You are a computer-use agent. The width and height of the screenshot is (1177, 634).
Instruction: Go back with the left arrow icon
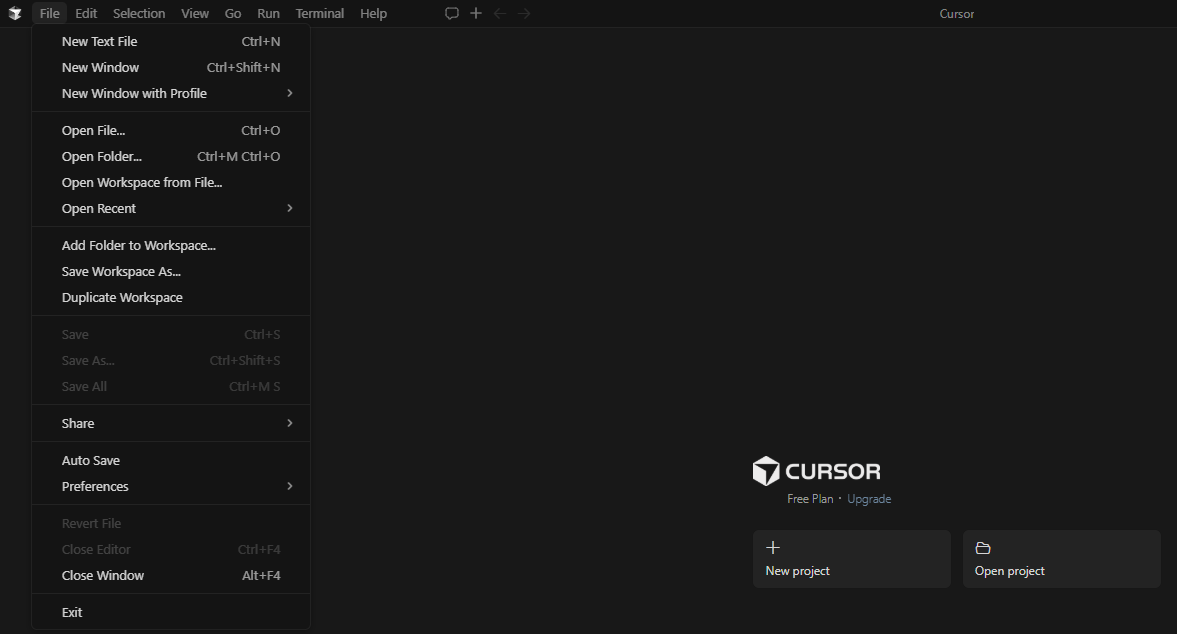(500, 14)
